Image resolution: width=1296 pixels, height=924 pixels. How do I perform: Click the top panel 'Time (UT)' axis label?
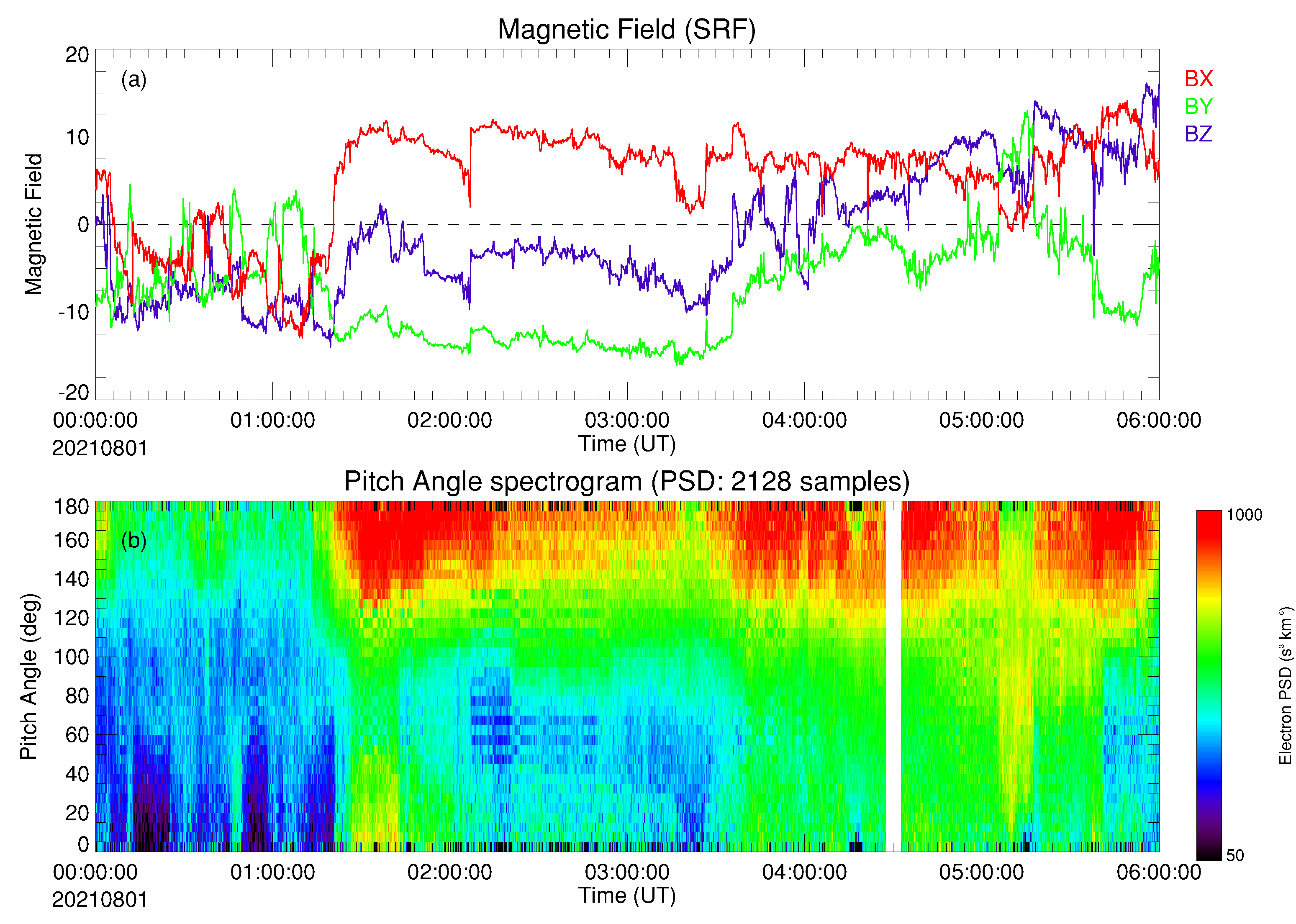pos(627,444)
